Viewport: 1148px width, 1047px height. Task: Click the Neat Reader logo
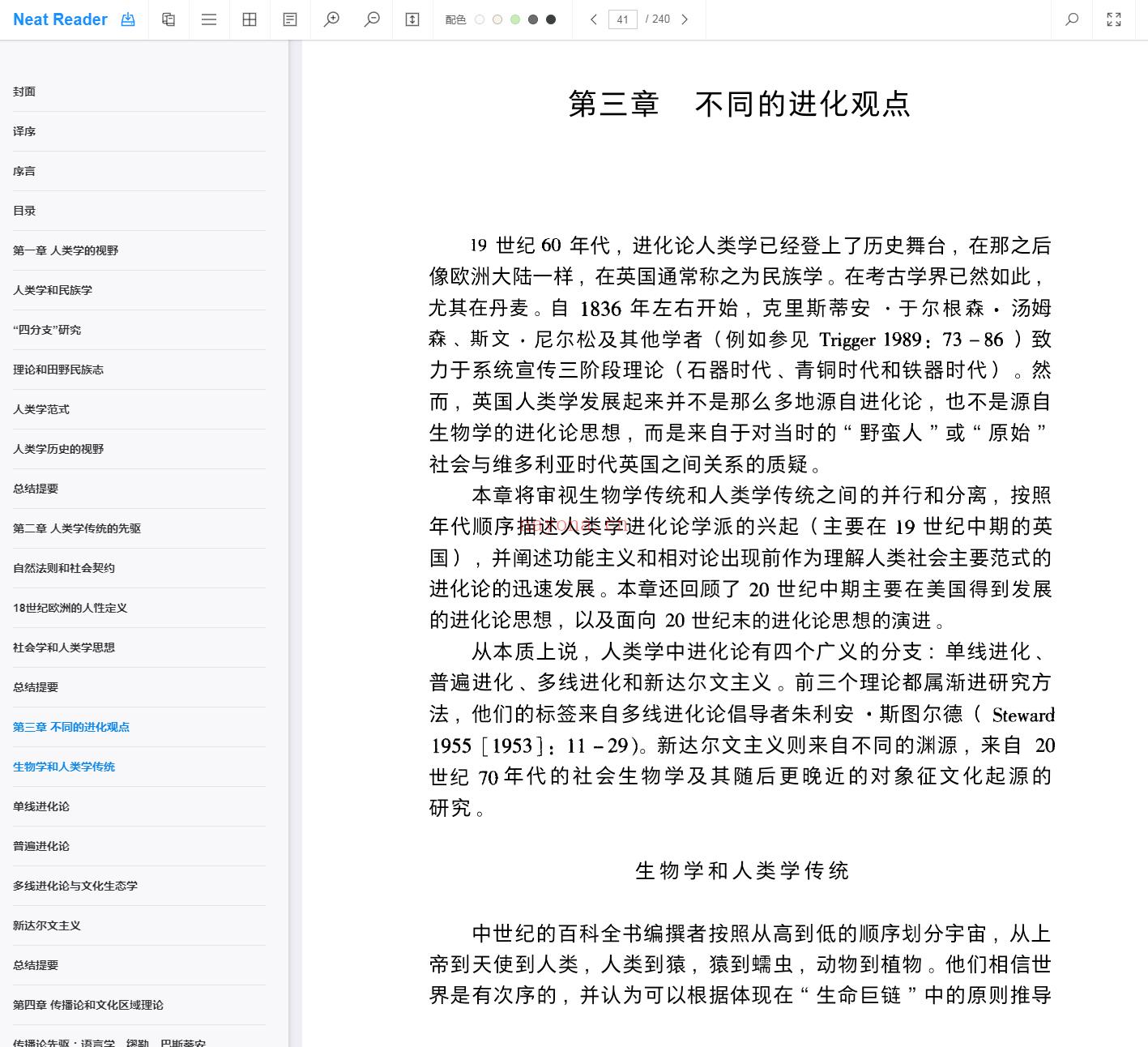click(60, 19)
